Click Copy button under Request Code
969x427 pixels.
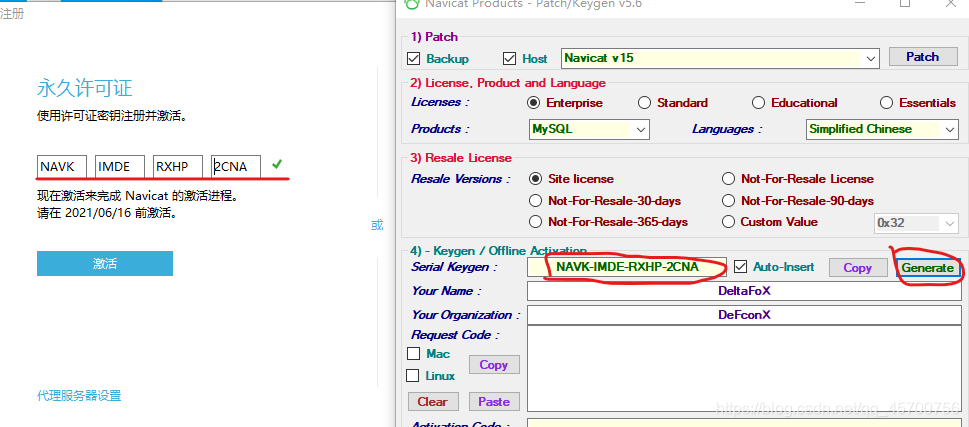[x=494, y=365]
